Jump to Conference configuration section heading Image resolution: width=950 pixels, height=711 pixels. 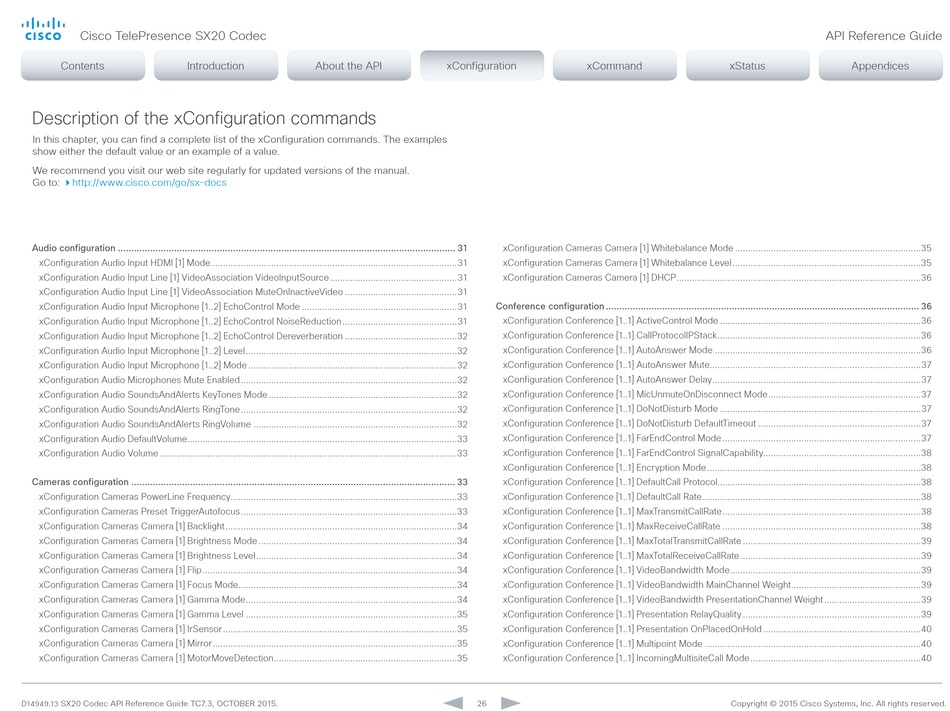click(x=714, y=306)
